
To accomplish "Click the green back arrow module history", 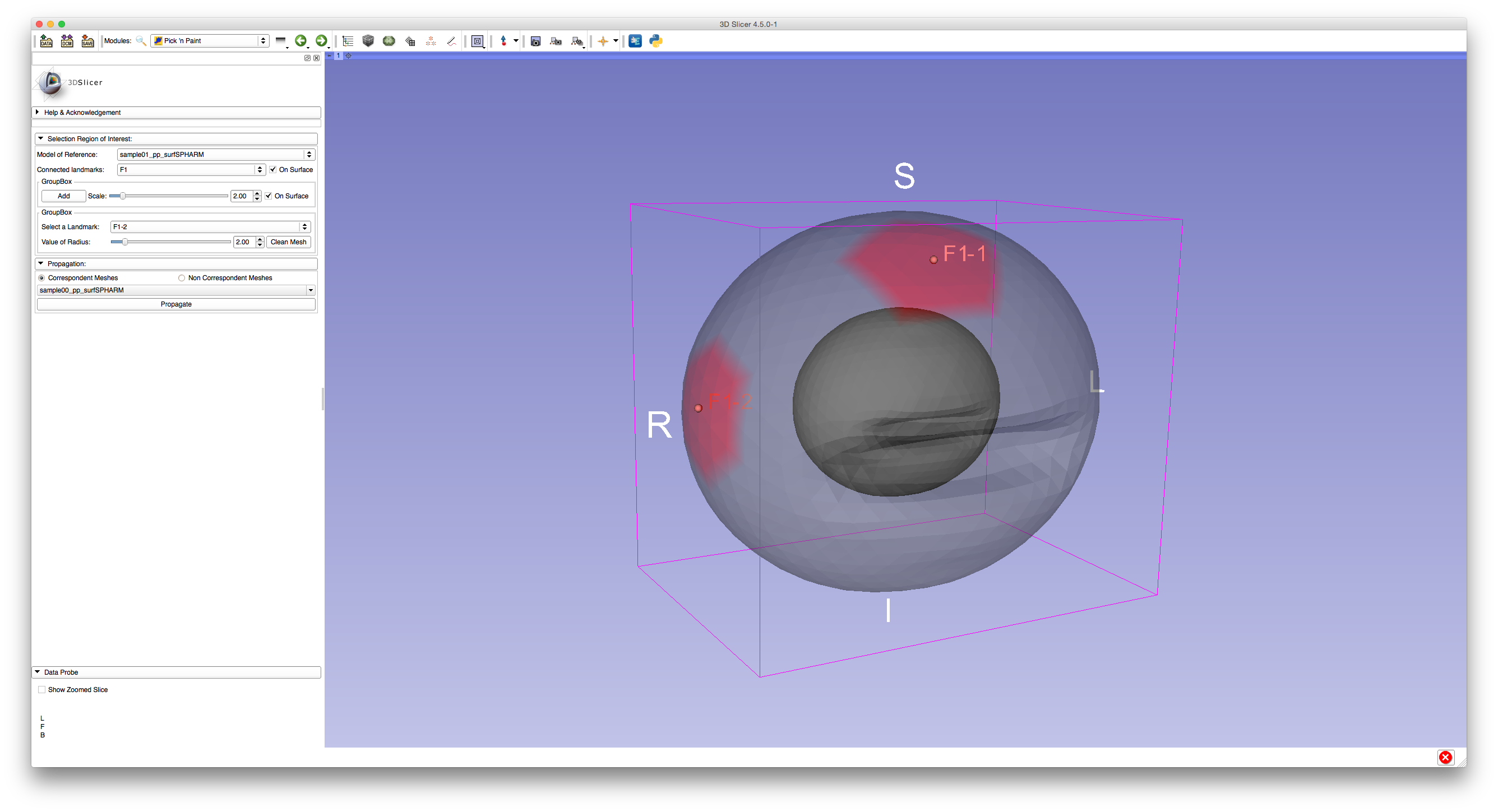I will click(300, 41).
